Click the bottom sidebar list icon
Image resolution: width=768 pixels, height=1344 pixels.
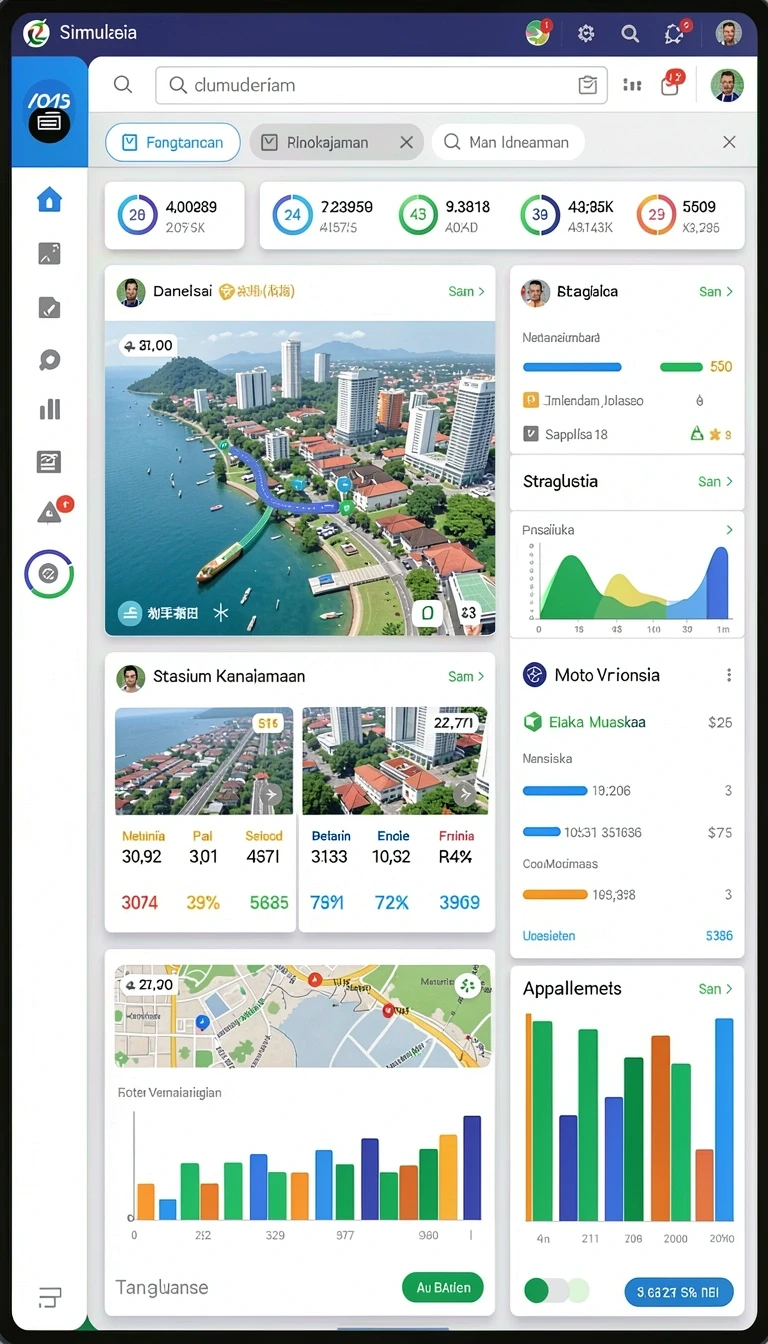click(x=50, y=1297)
